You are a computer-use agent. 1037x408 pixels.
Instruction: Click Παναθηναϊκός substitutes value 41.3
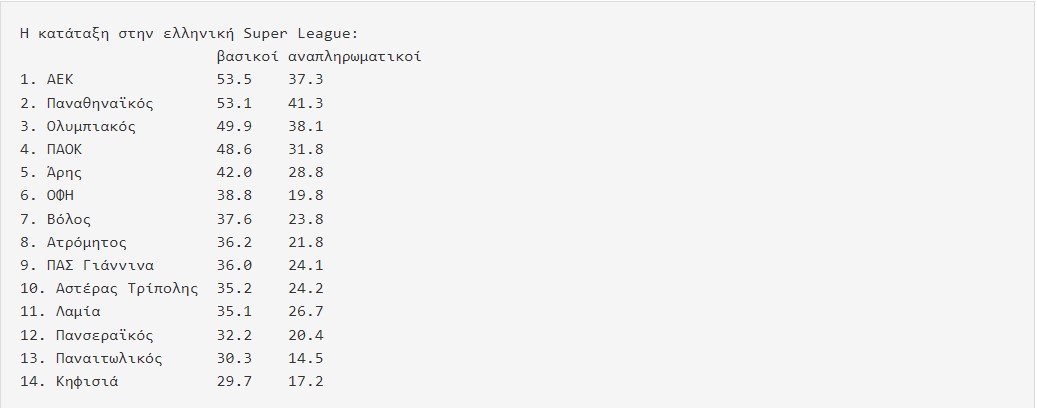[306, 103]
